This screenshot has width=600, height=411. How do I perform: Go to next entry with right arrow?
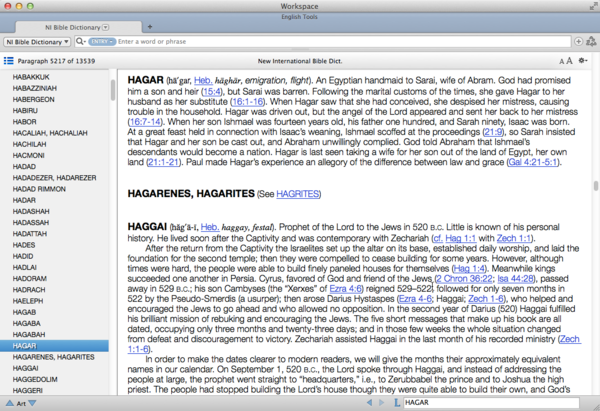pos(383,402)
